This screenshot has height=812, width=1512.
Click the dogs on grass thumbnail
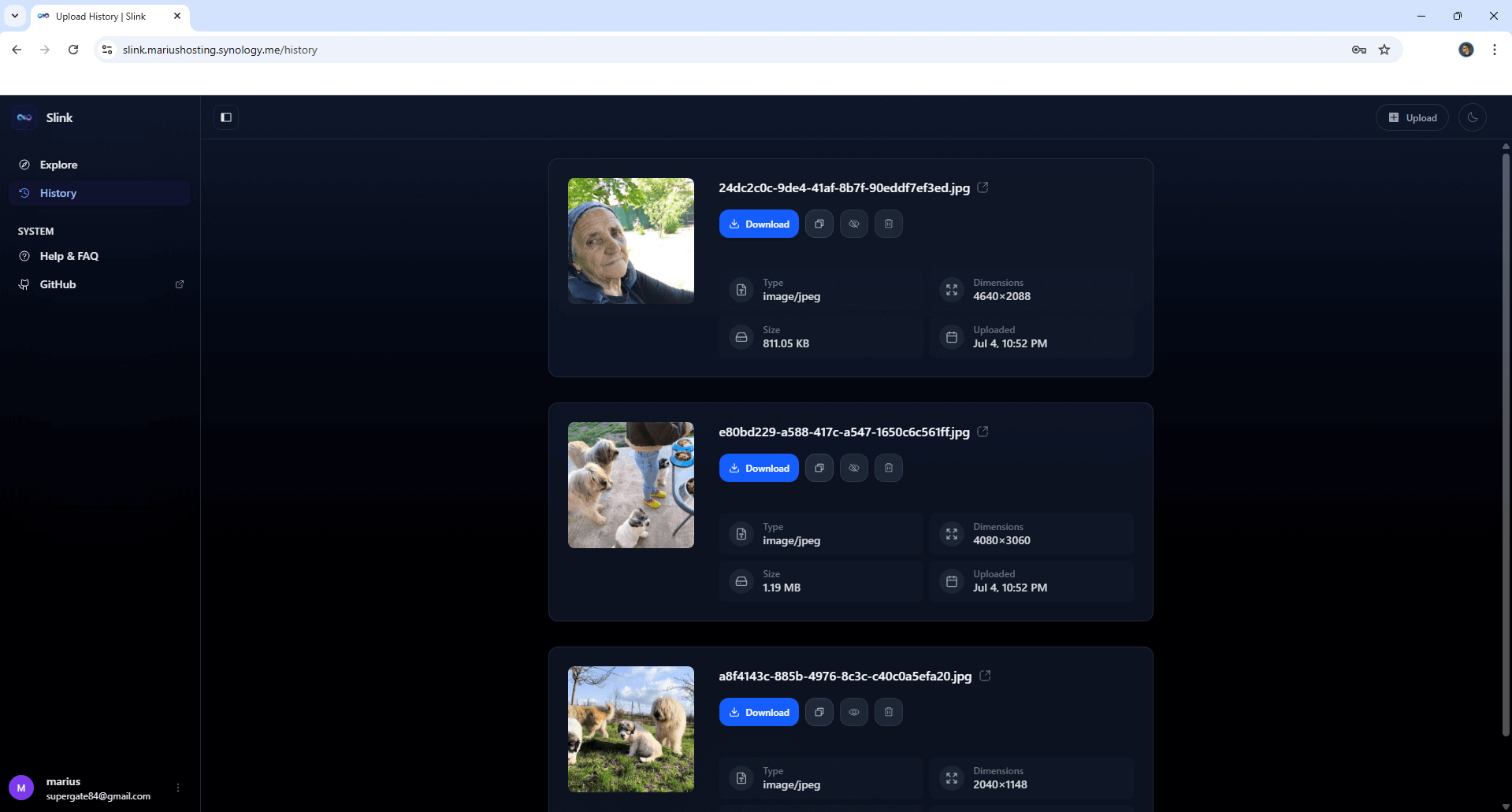[631, 729]
